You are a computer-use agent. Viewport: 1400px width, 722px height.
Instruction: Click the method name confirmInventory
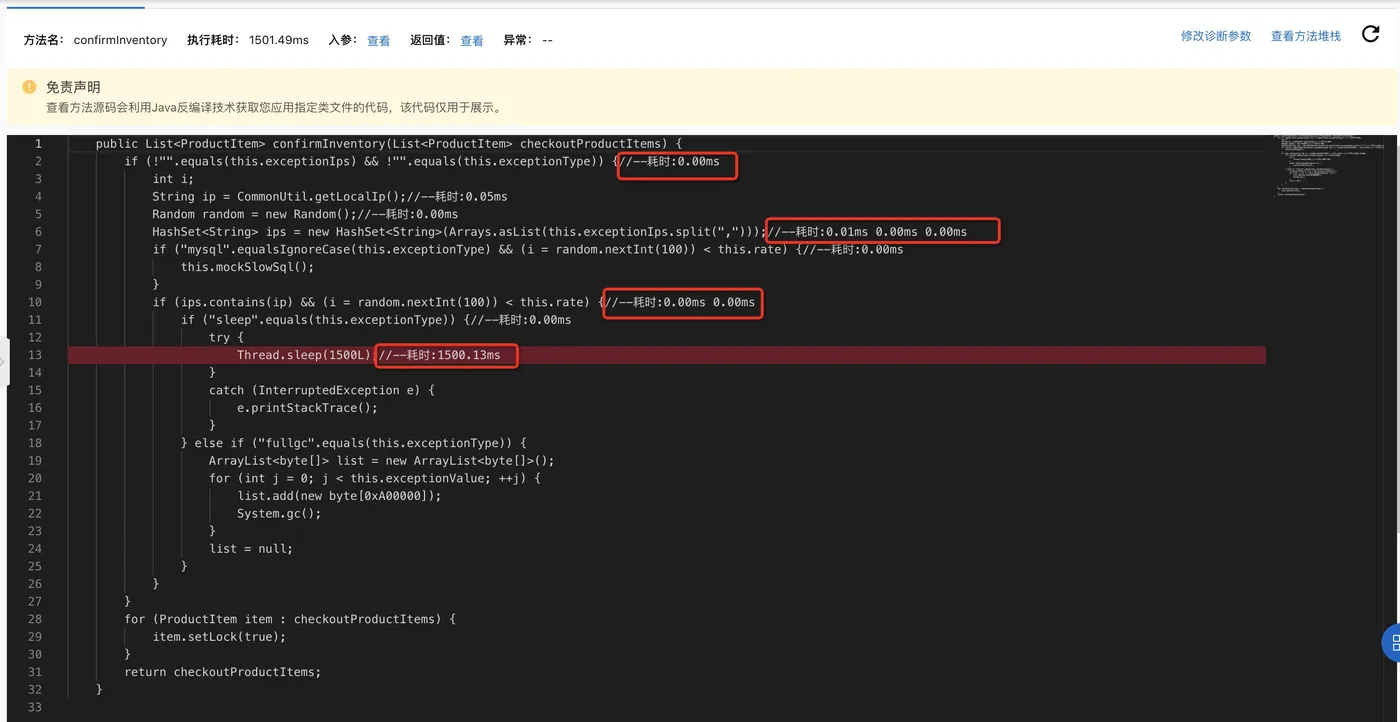(x=120, y=41)
